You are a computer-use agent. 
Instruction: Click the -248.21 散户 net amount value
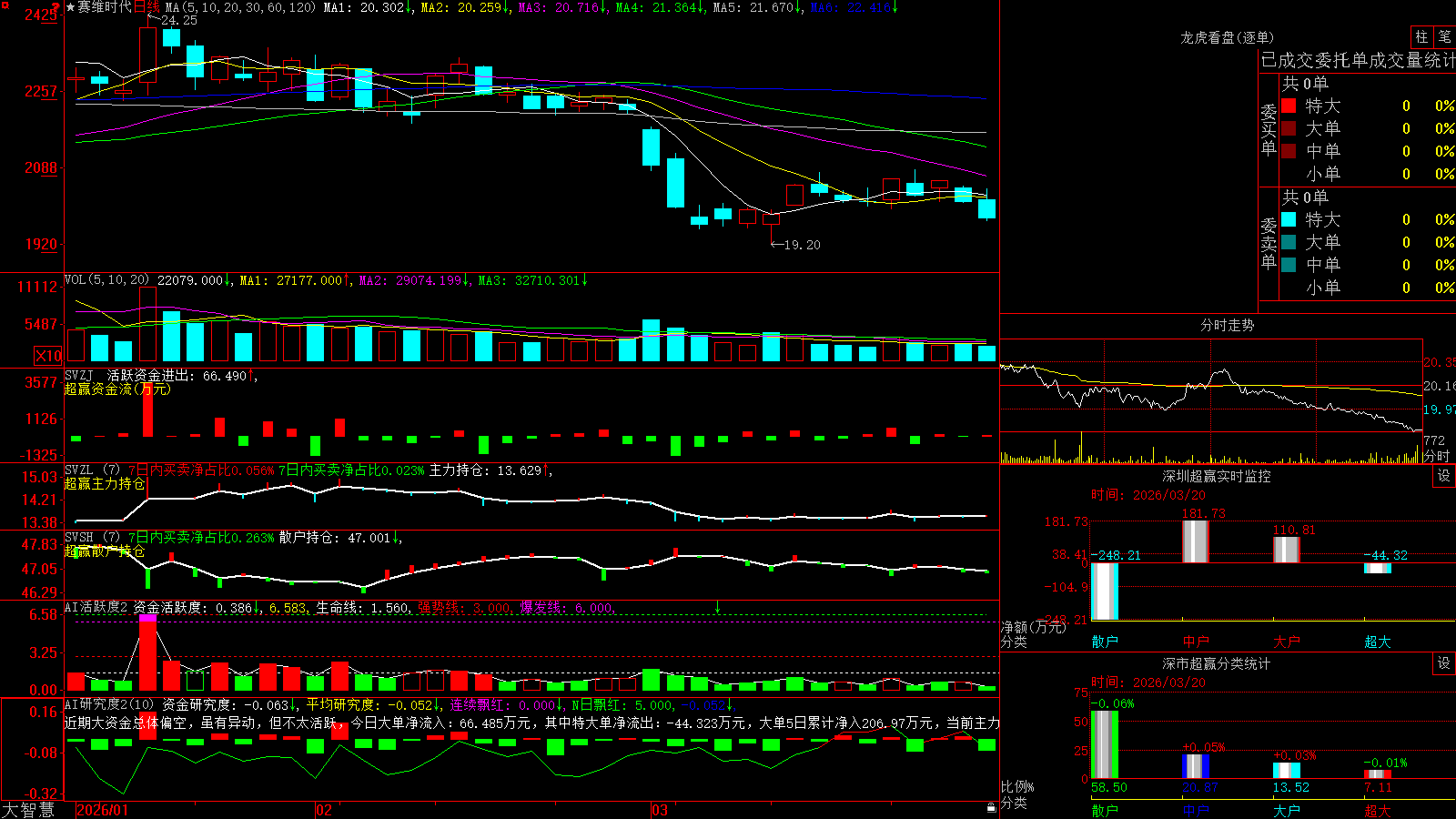[x=1116, y=555]
